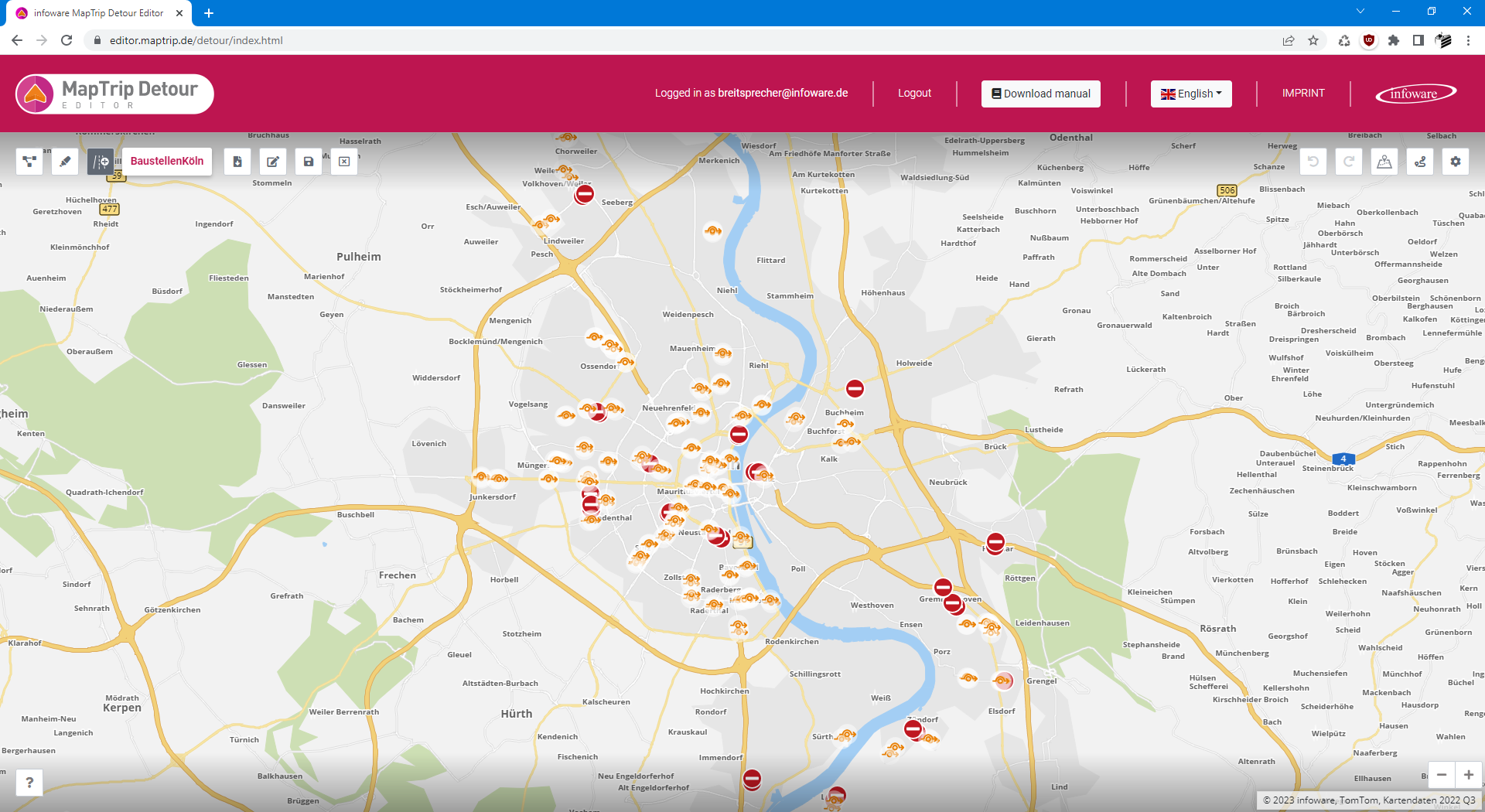
Task: Open the IMPRINT link
Action: [x=1303, y=93]
